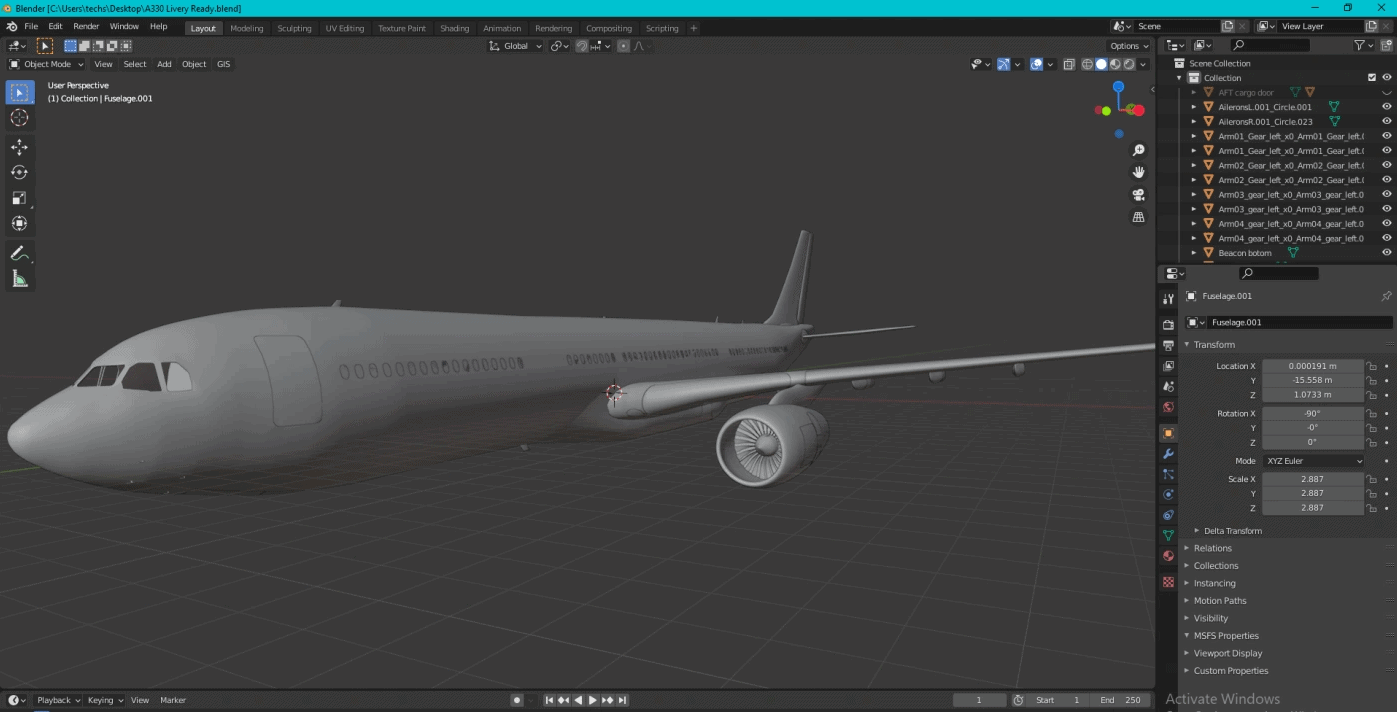The height and width of the screenshot is (712, 1397).
Task: Switch to perspective/orthographic grid icon
Action: 1138,217
